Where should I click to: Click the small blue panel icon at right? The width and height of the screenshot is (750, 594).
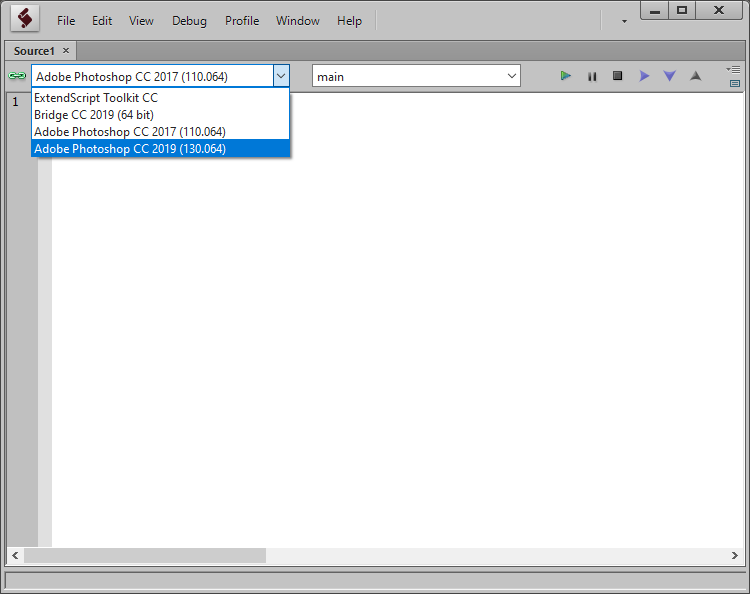tap(735, 84)
